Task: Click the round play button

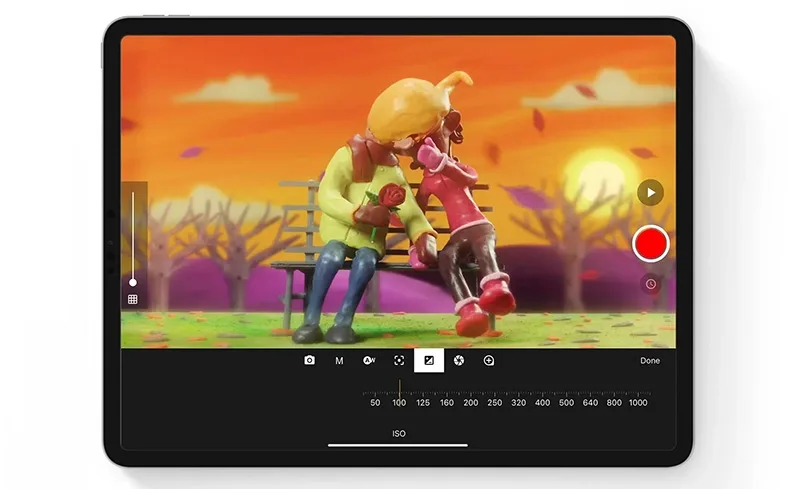Action: 651,192
